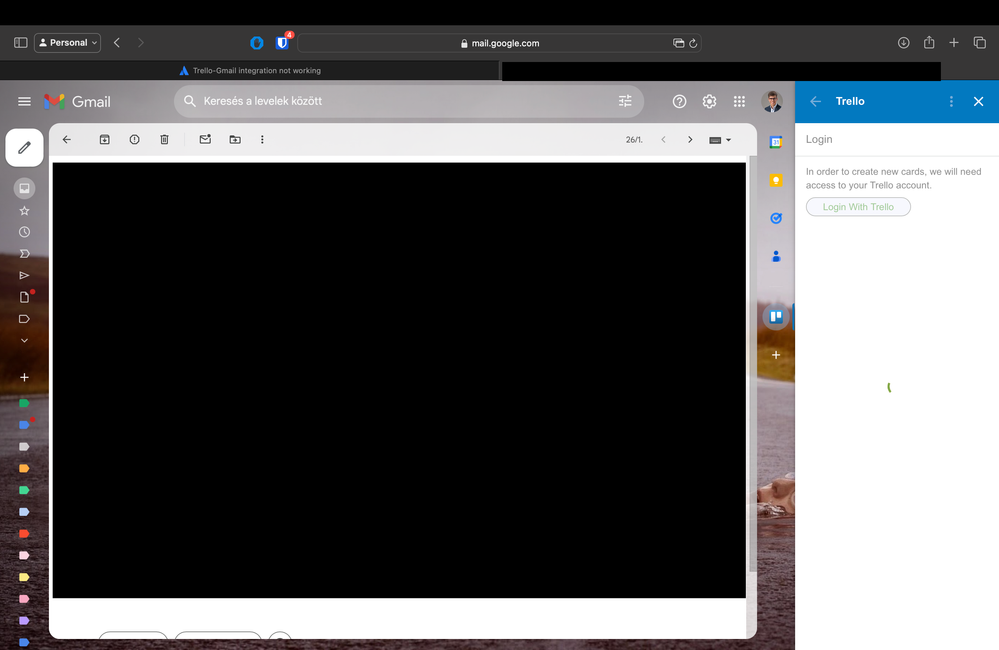This screenshot has width=999, height=650.
Task: Toggle Safari sidebar
Action: (x=20, y=43)
